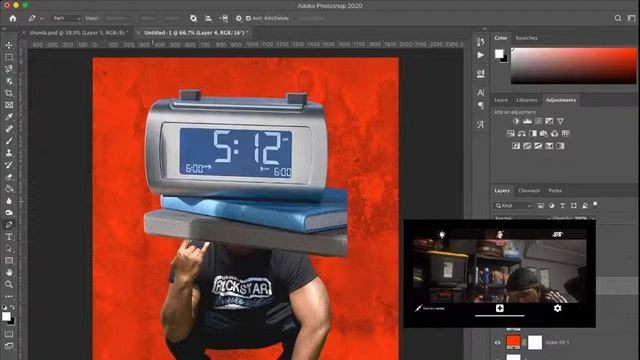Select the Move tool
Viewport: 640px width, 360px height.
[9, 45]
